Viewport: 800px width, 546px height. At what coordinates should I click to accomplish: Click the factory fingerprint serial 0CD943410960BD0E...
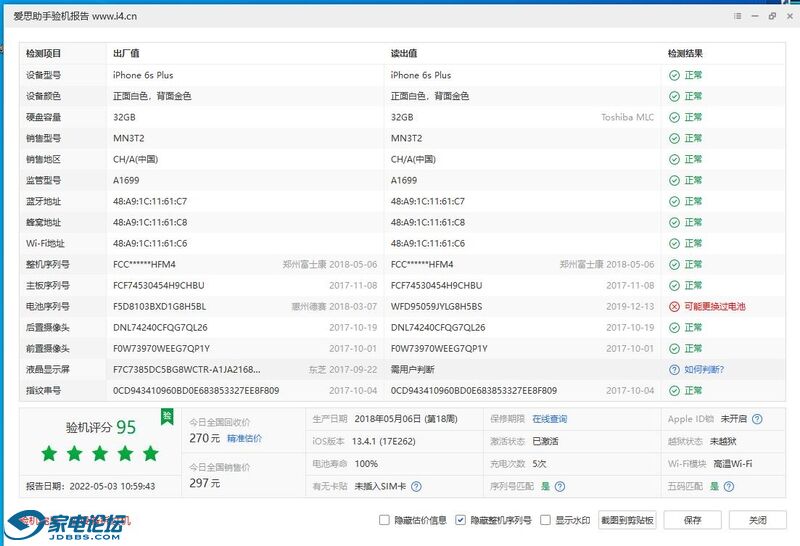point(196,390)
